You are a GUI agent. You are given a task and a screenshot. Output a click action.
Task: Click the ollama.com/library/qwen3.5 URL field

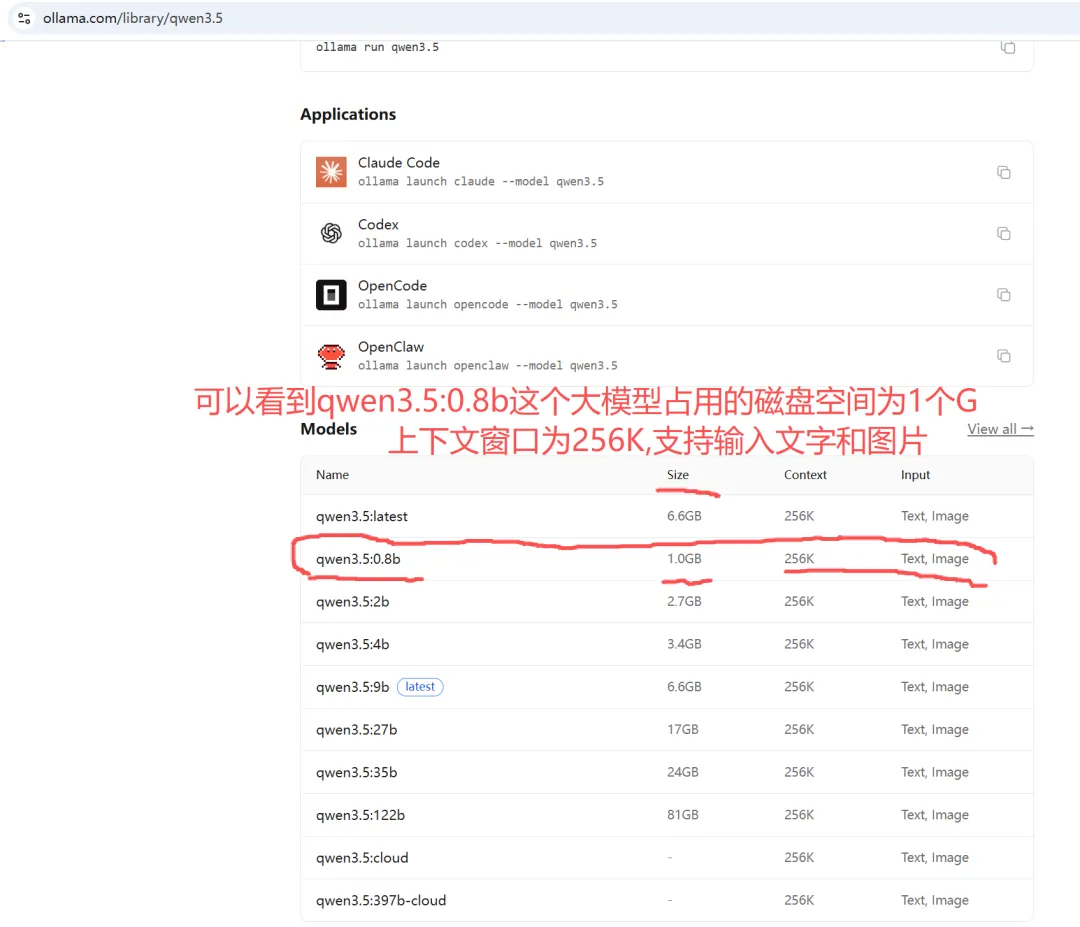click(x=133, y=19)
